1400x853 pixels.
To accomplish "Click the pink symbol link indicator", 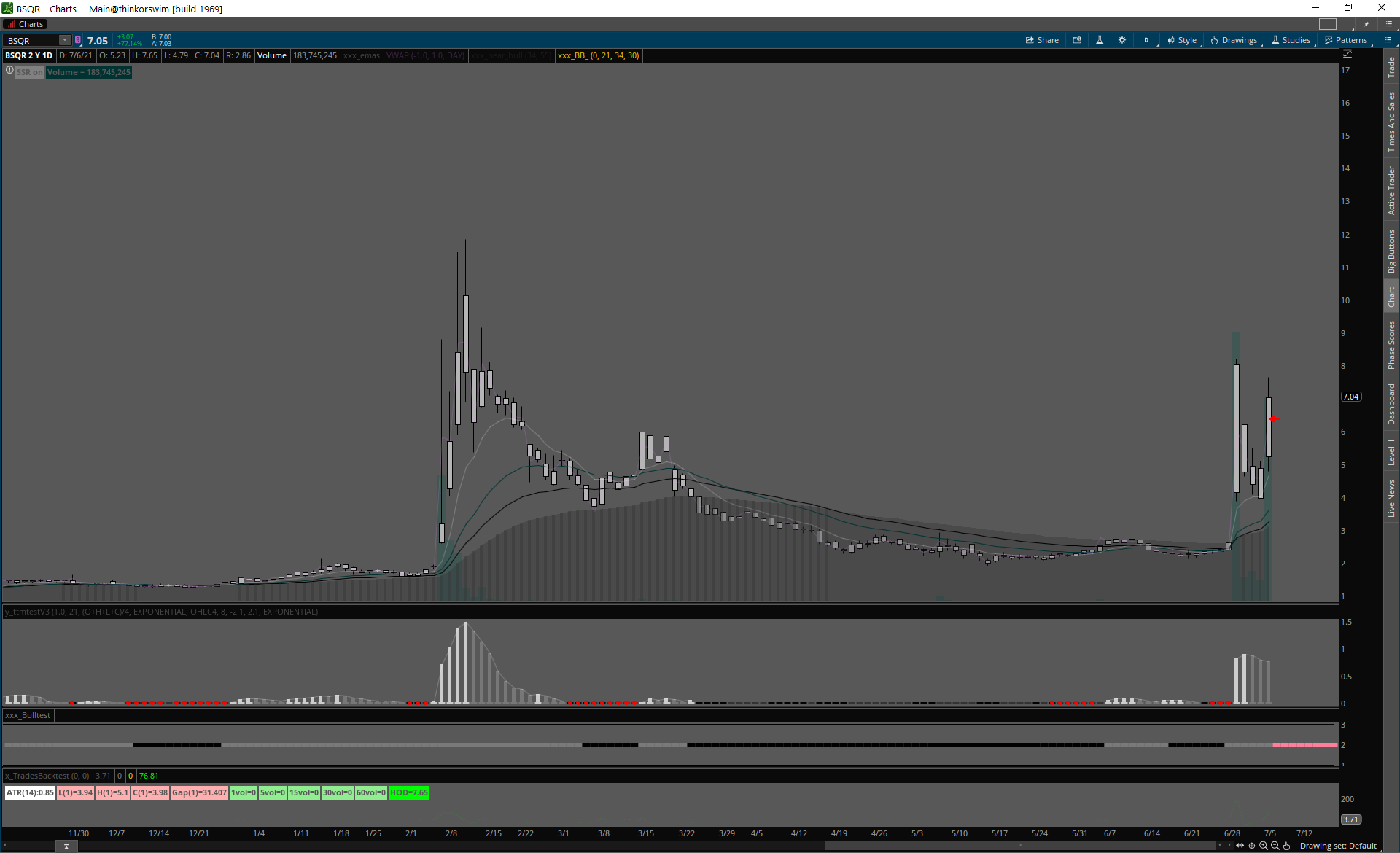I will (x=78, y=40).
